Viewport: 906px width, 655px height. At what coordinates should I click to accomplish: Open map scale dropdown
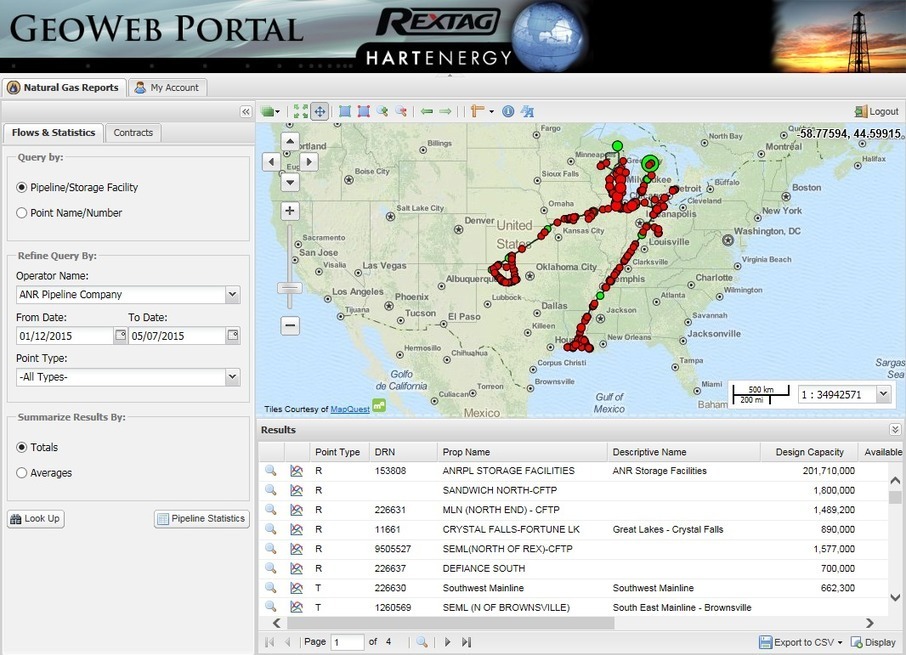[883, 395]
